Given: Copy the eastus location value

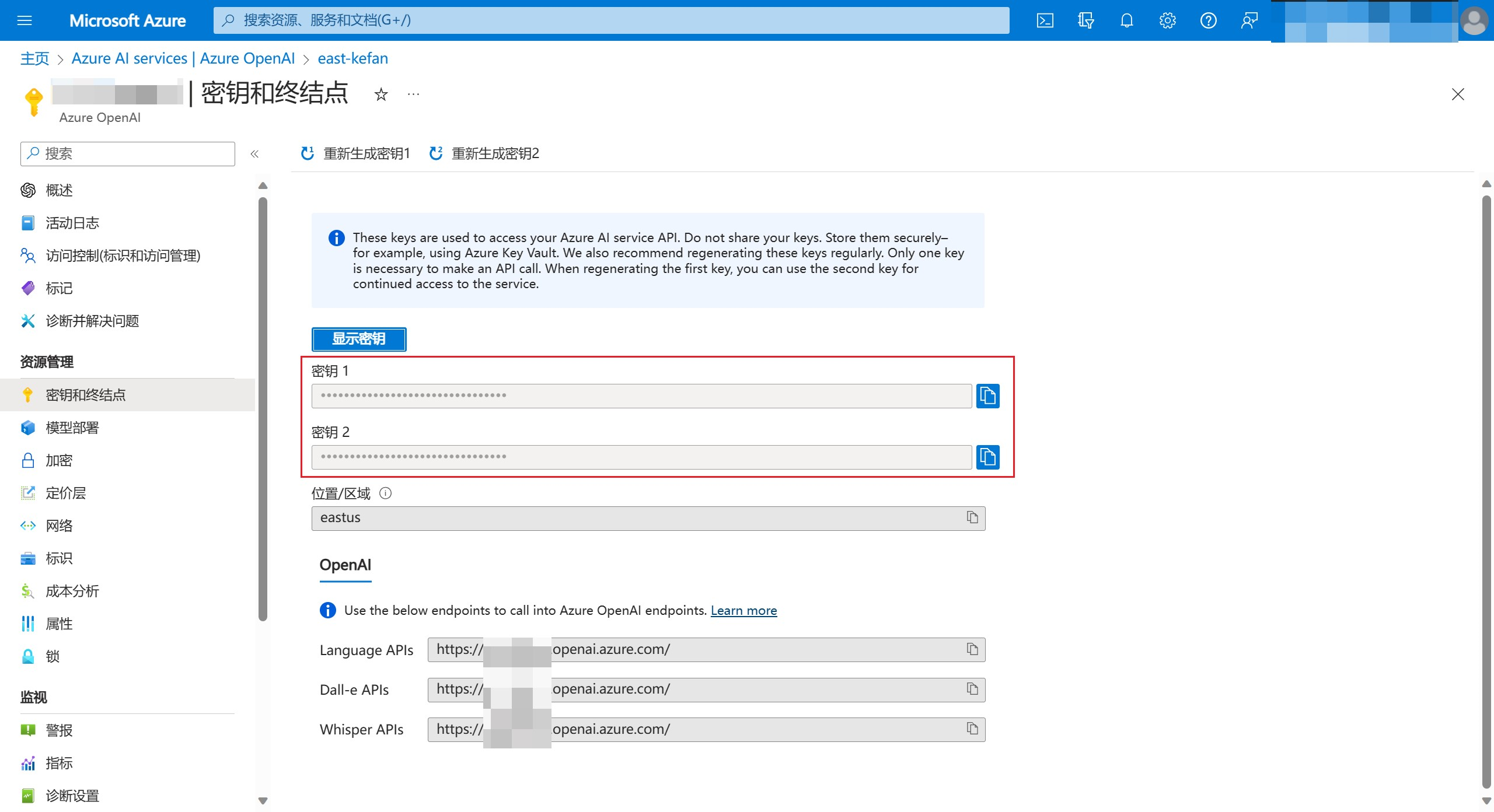Looking at the screenshot, I should [x=972, y=518].
